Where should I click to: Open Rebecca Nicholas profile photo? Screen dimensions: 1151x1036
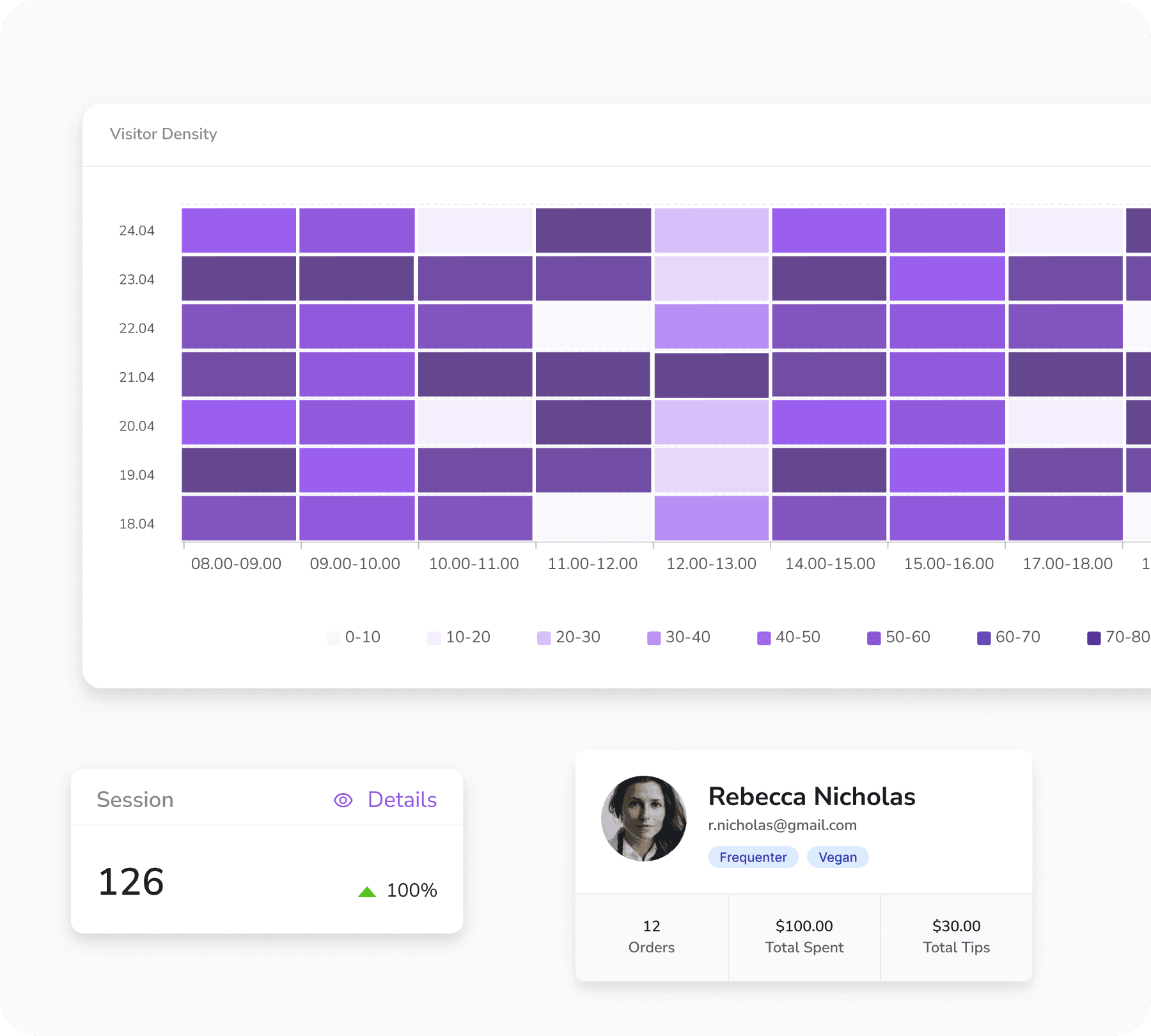644,819
